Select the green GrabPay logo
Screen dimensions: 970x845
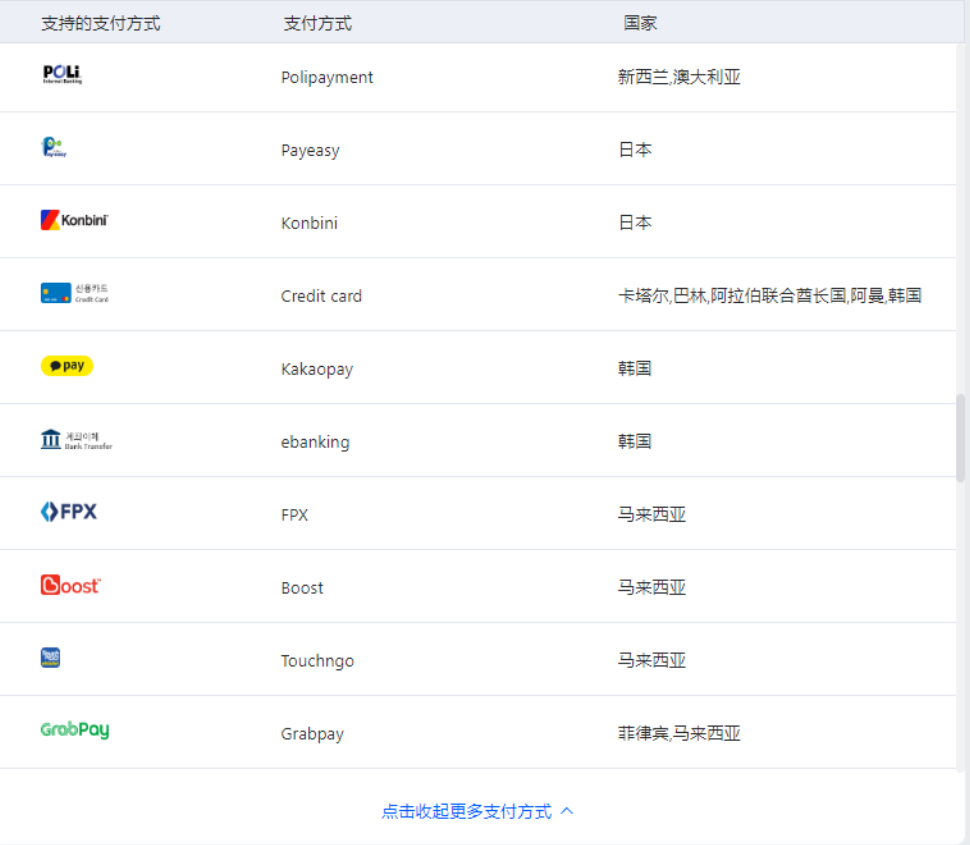pos(74,731)
